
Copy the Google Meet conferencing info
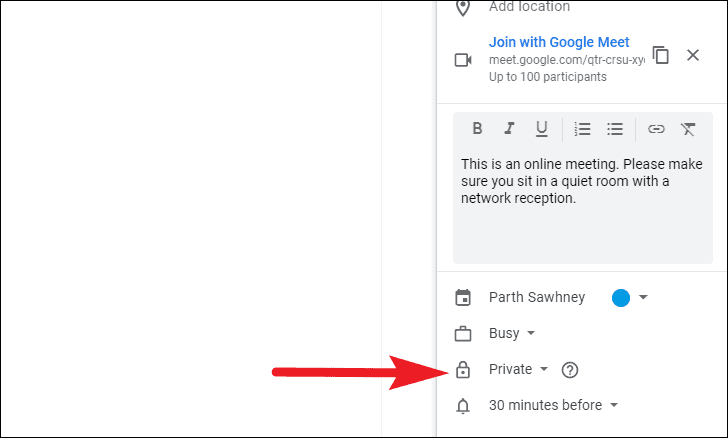coord(661,55)
